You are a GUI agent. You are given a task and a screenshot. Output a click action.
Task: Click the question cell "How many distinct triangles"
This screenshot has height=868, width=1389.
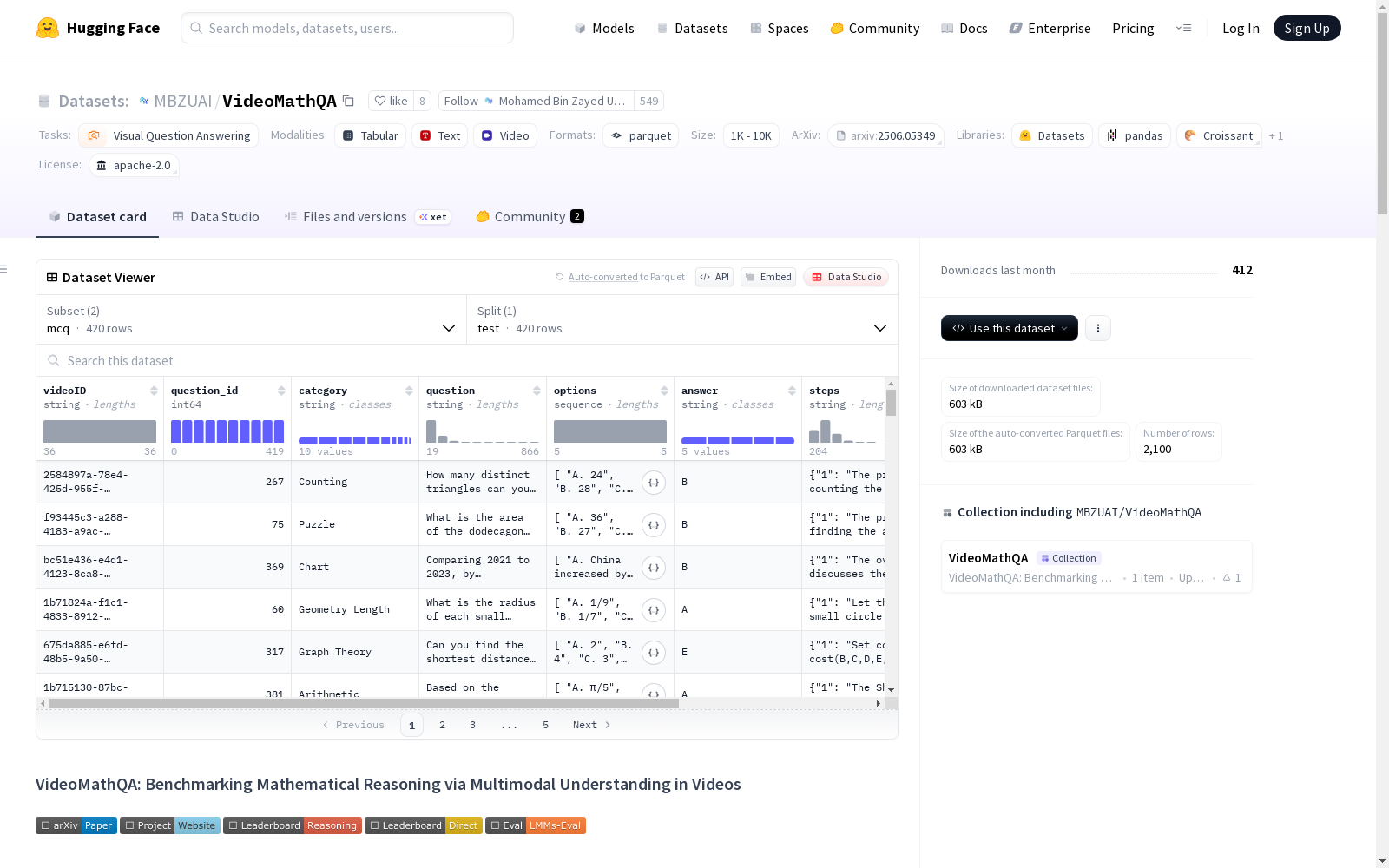tap(483, 483)
